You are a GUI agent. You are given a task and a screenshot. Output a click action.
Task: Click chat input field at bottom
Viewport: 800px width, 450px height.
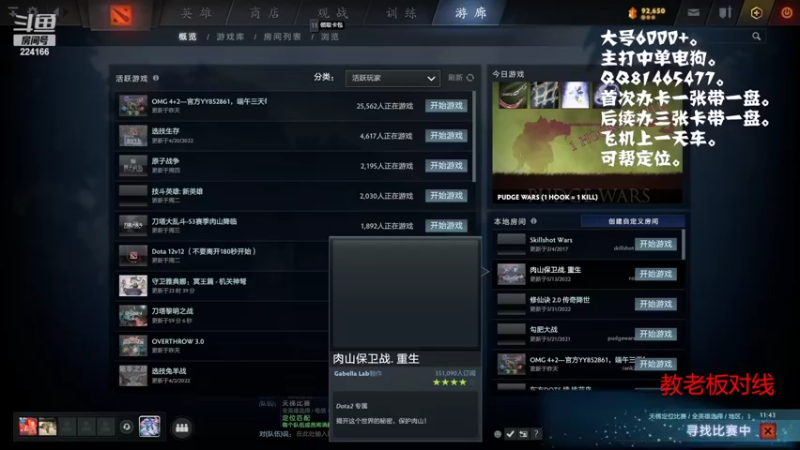(x=312, y=434)
